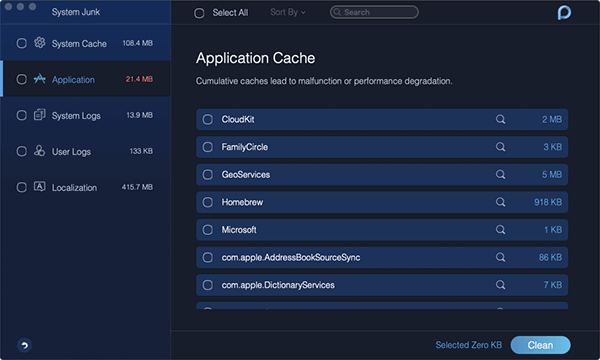Reveal CloudKit with its magnifier icon
Viewport: 600px width, 360px height.
point(500,119)
